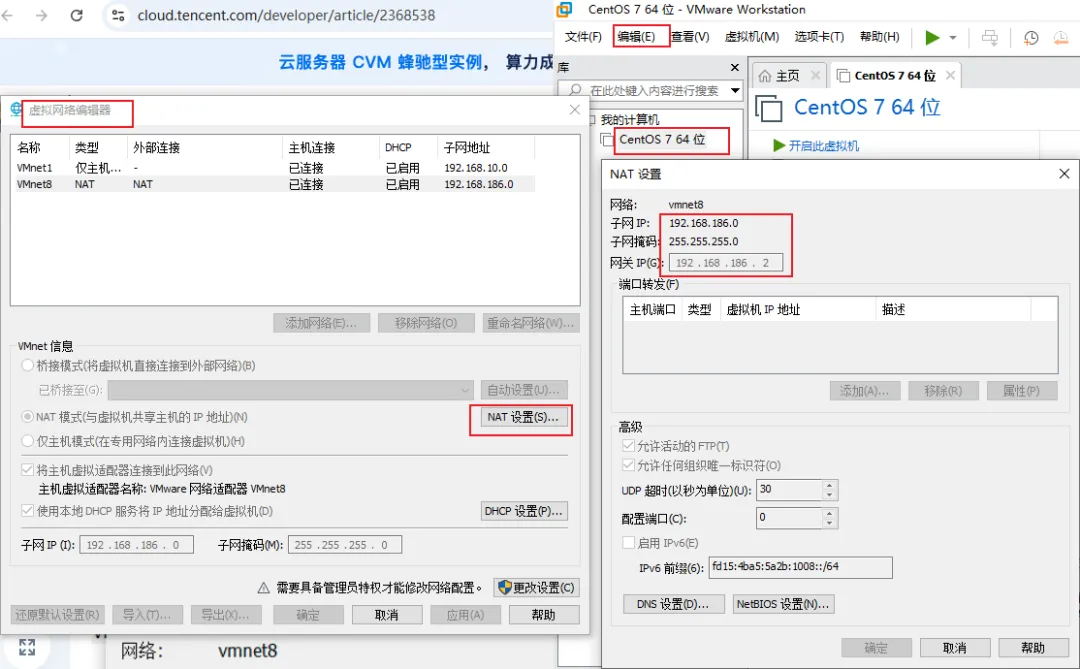Increase UDP 超时 with the up arrow
1080x669 pixels.
[829, 485]
